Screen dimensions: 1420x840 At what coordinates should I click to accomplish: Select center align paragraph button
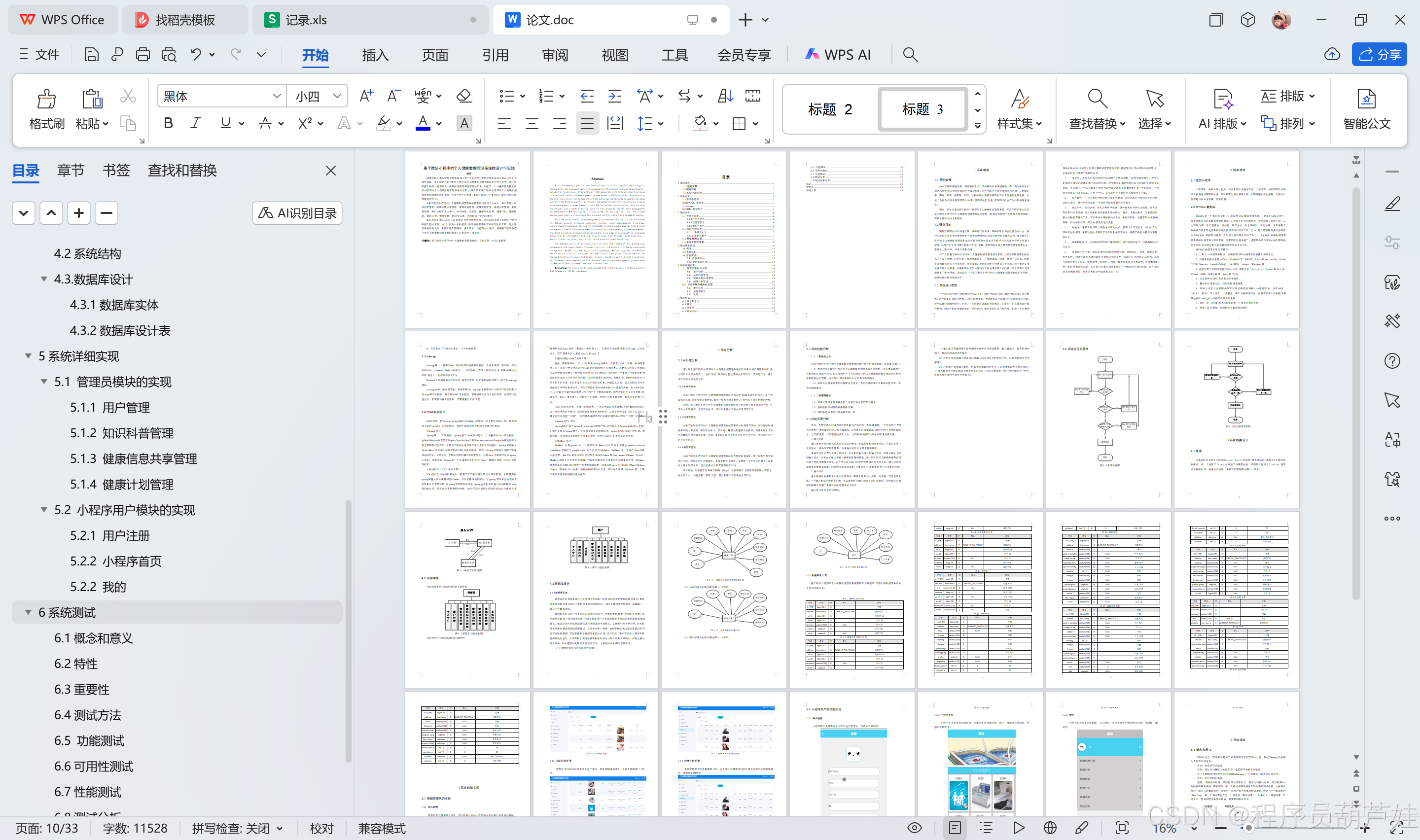(x=532, y=123)
